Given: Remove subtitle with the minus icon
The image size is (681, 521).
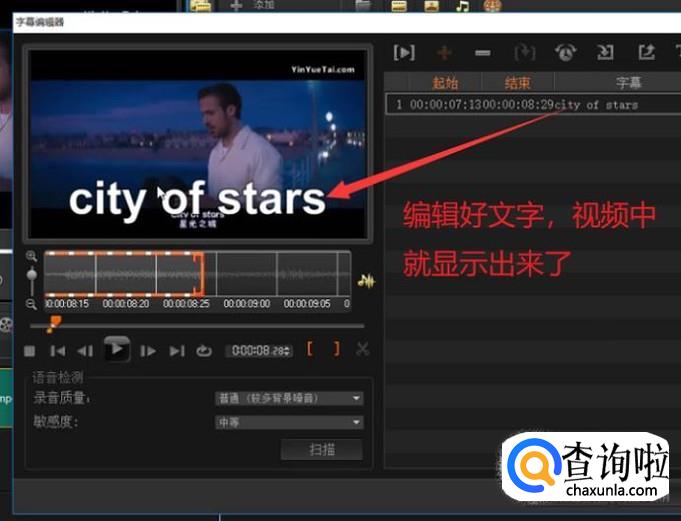Looking at the screenshot, I should (483, 53).
